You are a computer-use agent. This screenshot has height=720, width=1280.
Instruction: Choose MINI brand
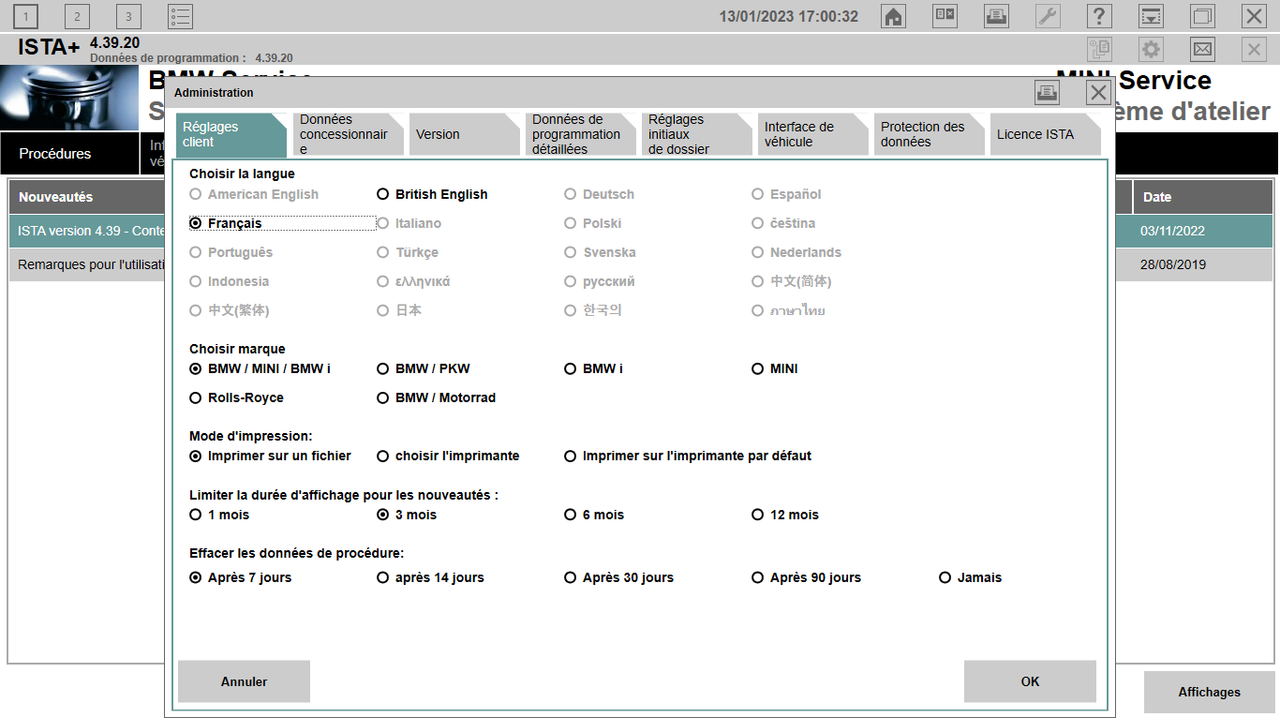pyautogui.click(x=775, y=368)
